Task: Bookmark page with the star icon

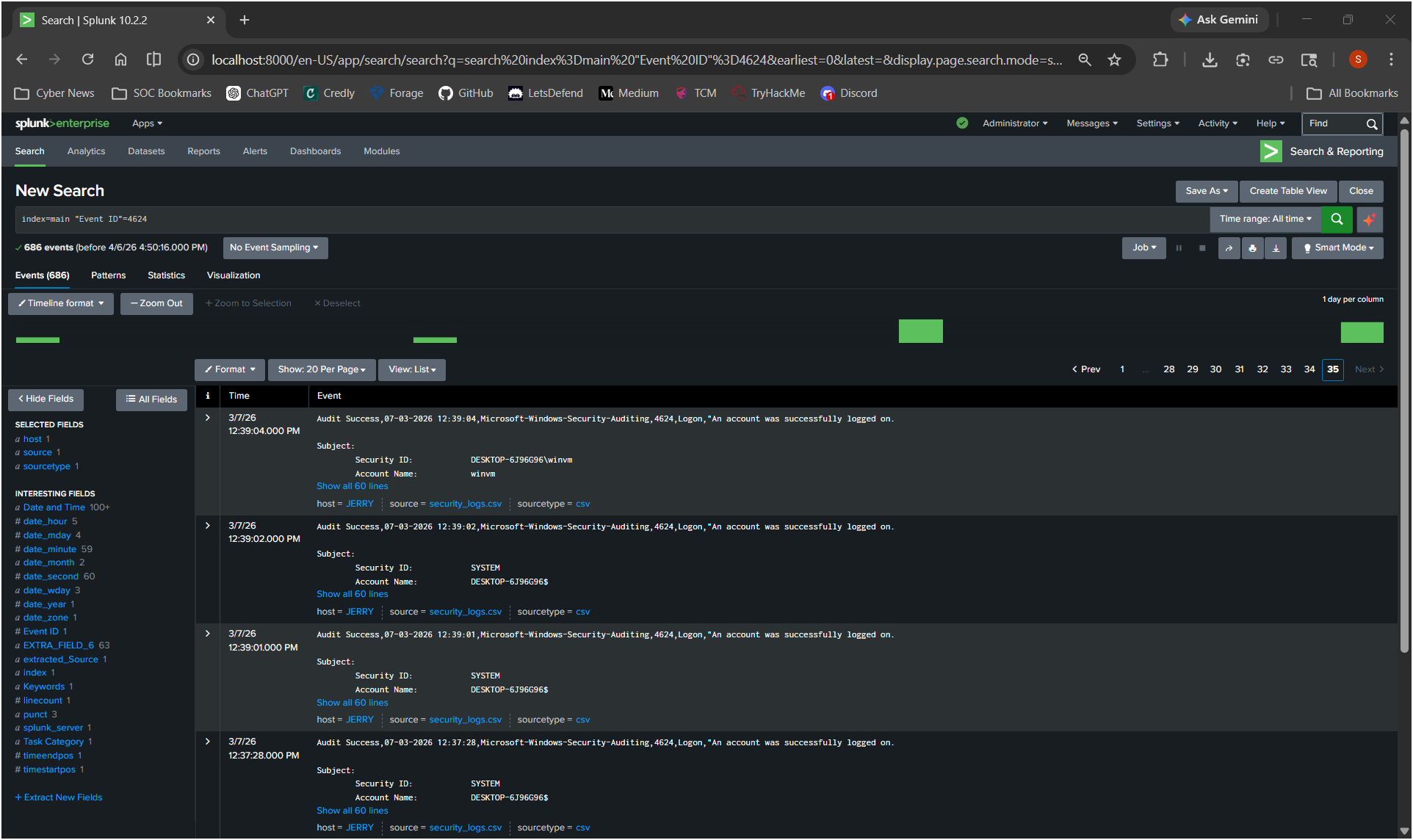Action: pyautogui.click(x=1114, y=60)
